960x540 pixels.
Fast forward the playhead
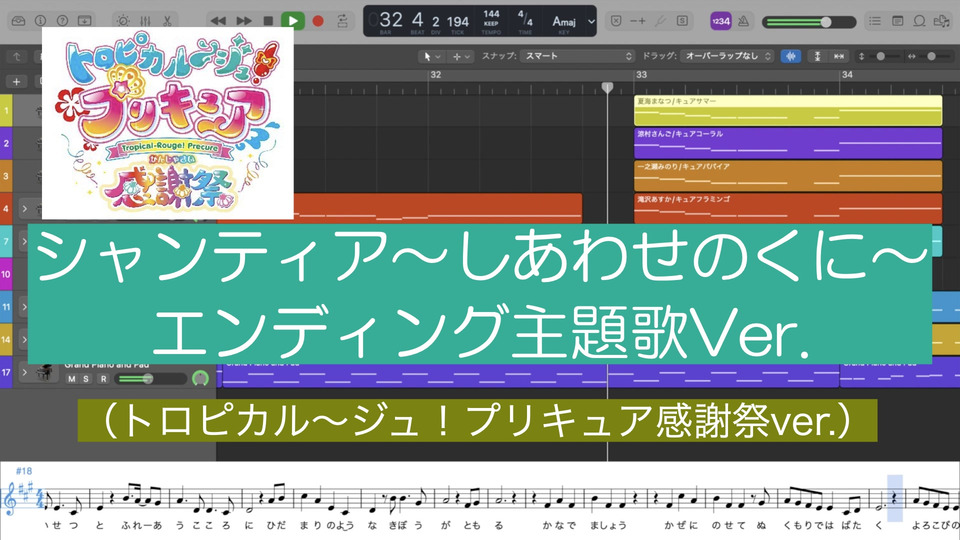pyautogui.click(x=244, y=21)
